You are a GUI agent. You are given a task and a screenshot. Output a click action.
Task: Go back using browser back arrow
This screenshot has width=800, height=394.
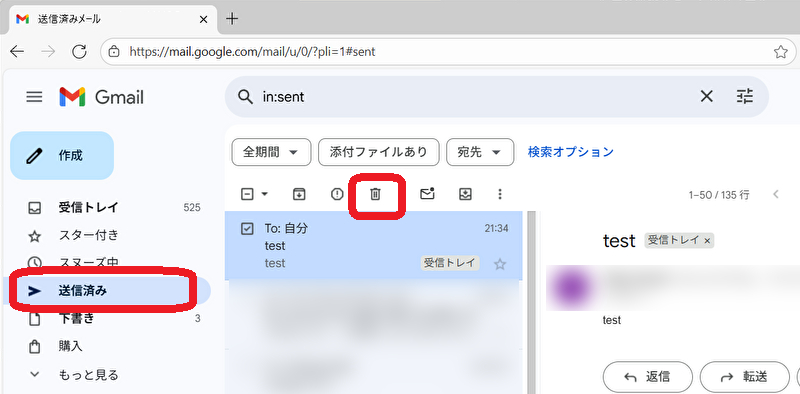(17, 51)
